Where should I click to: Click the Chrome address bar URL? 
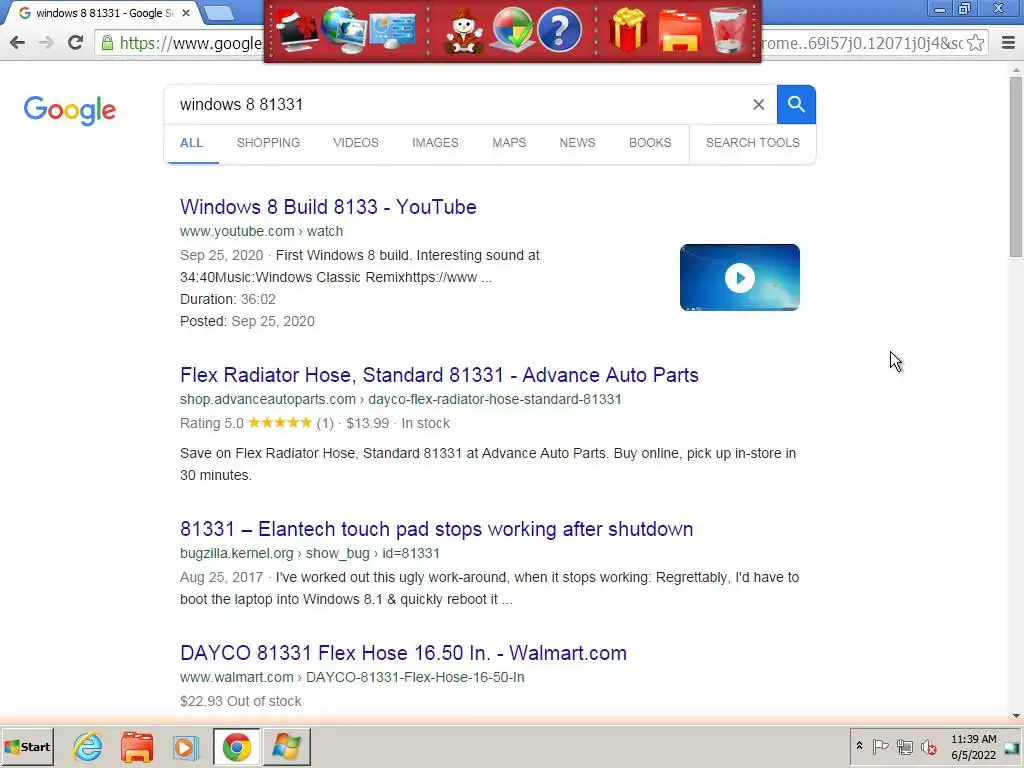190,43
